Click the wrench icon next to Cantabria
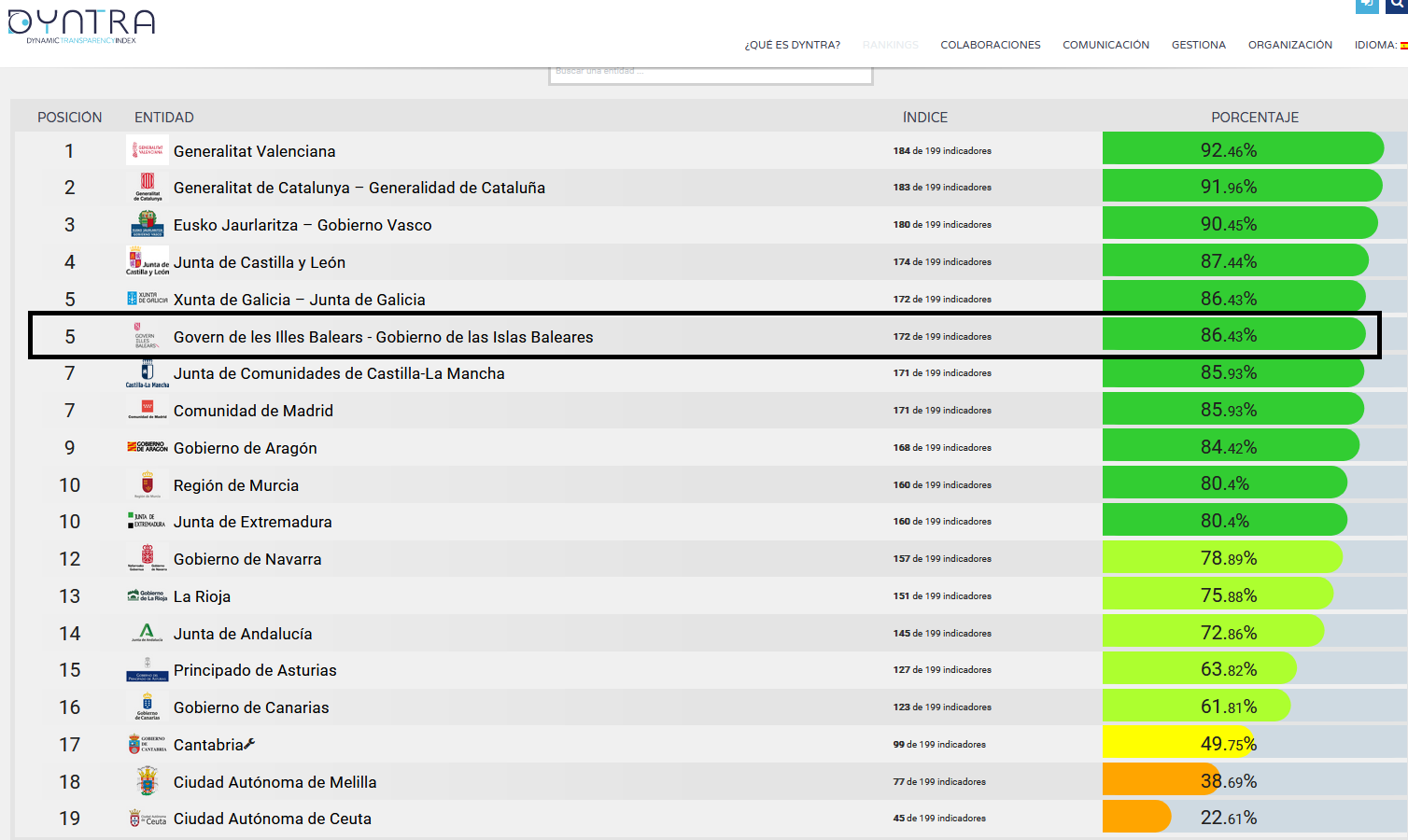The height and width of the screenshot is (840, 1408). click(x=249, y=744)
